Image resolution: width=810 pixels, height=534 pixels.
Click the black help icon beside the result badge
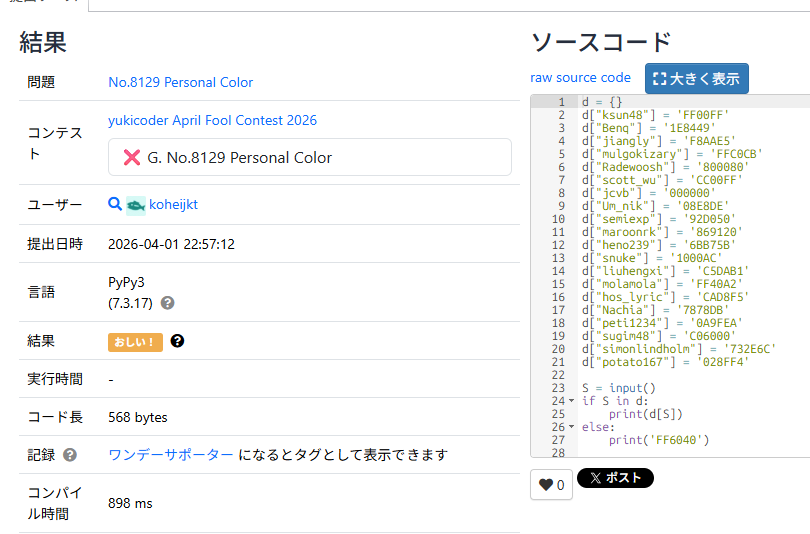(x=177, y=341)
